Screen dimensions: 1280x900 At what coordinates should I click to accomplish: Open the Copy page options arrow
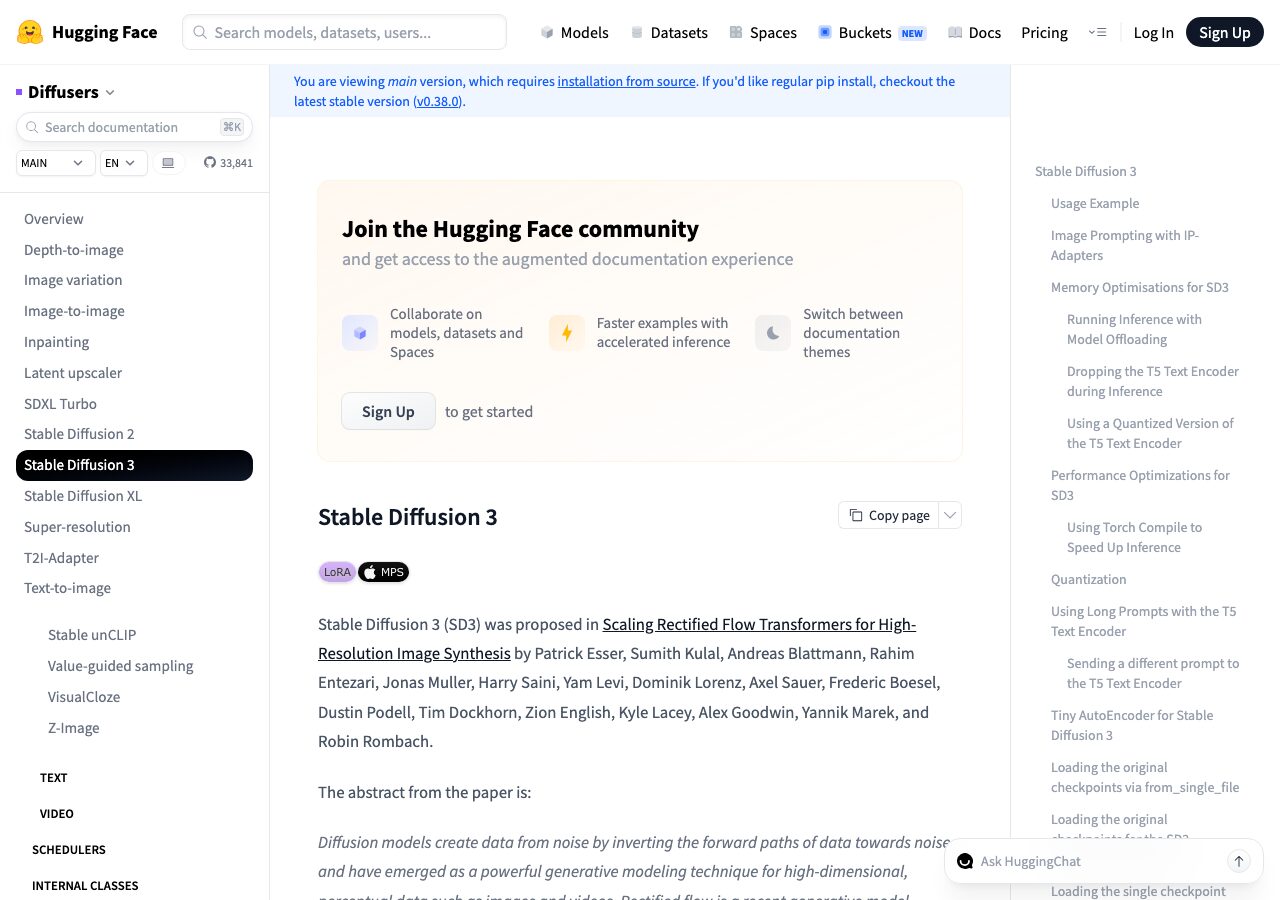tap(951, 515)
